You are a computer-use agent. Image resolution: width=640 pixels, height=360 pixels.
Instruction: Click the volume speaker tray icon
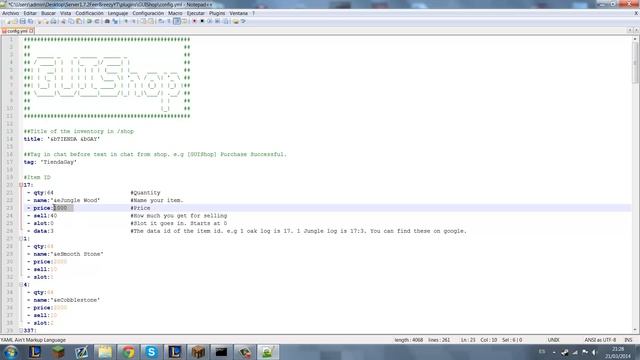(595, 352)
